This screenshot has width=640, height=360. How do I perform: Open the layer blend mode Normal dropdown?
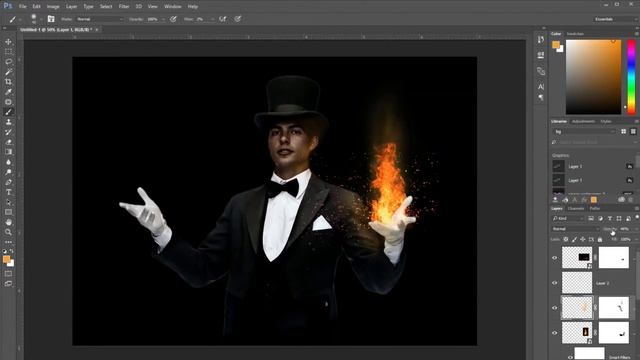[575, 229]
